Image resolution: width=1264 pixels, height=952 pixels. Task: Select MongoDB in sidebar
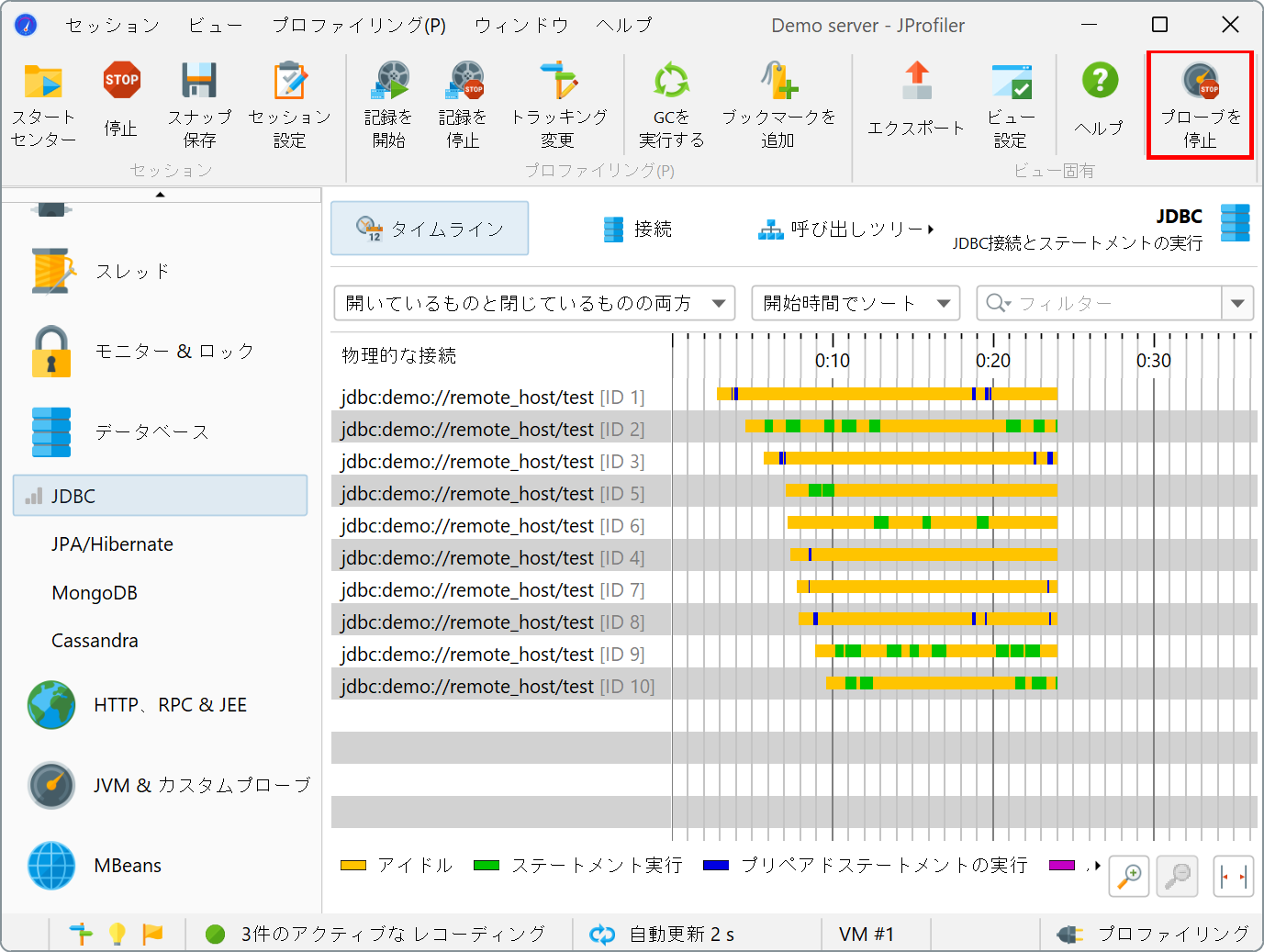(95, 593)
